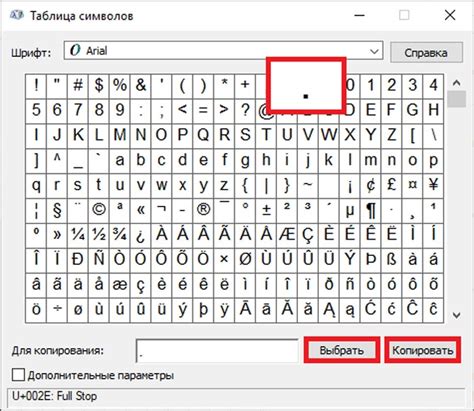Toggle the Дополнительные параметры checkbox
The height and width of the screenshot is (411, 474).
coord(18,375)
